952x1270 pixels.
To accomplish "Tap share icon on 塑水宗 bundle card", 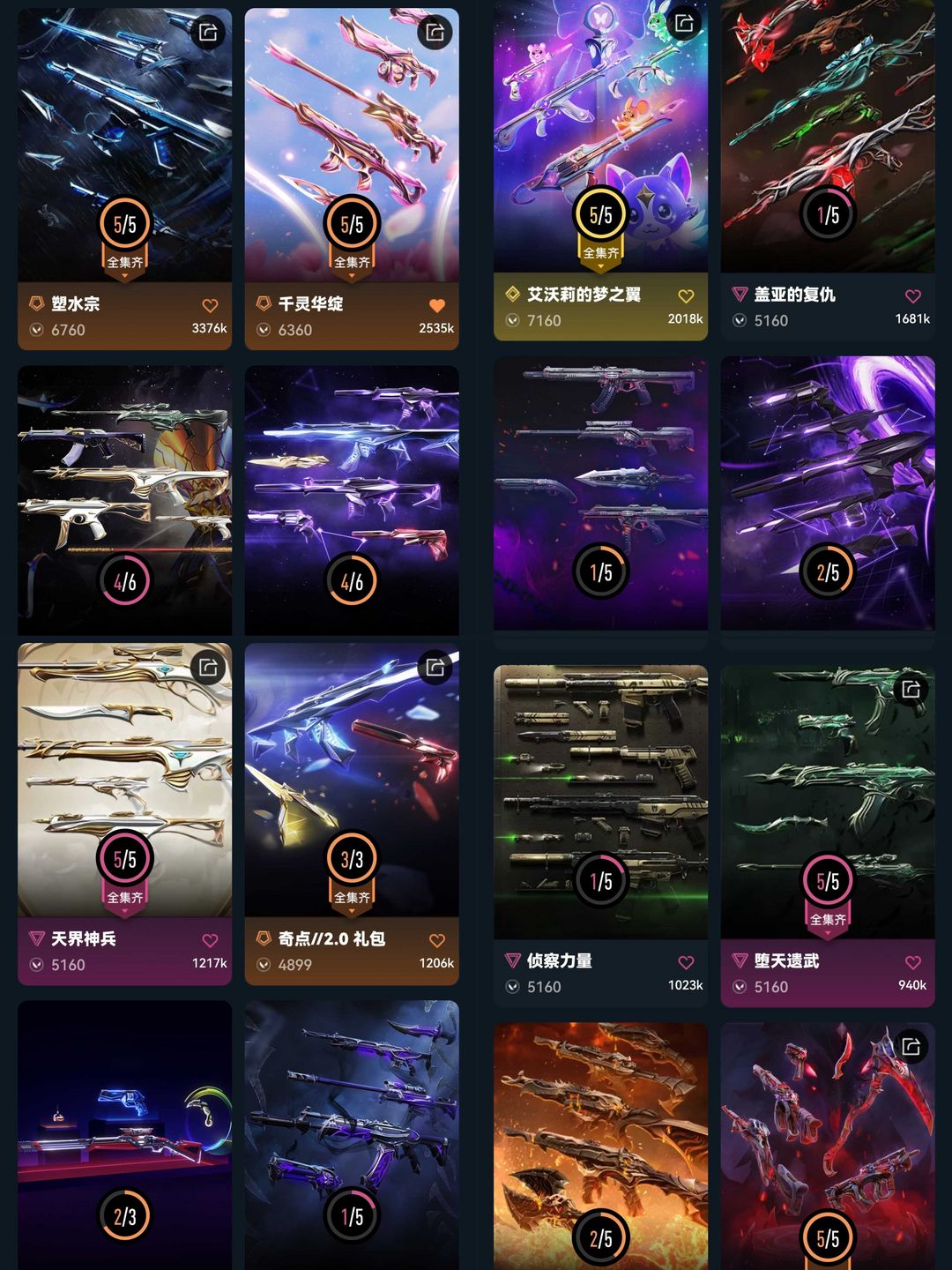I will pyautogui.click(x=208, y=33).
